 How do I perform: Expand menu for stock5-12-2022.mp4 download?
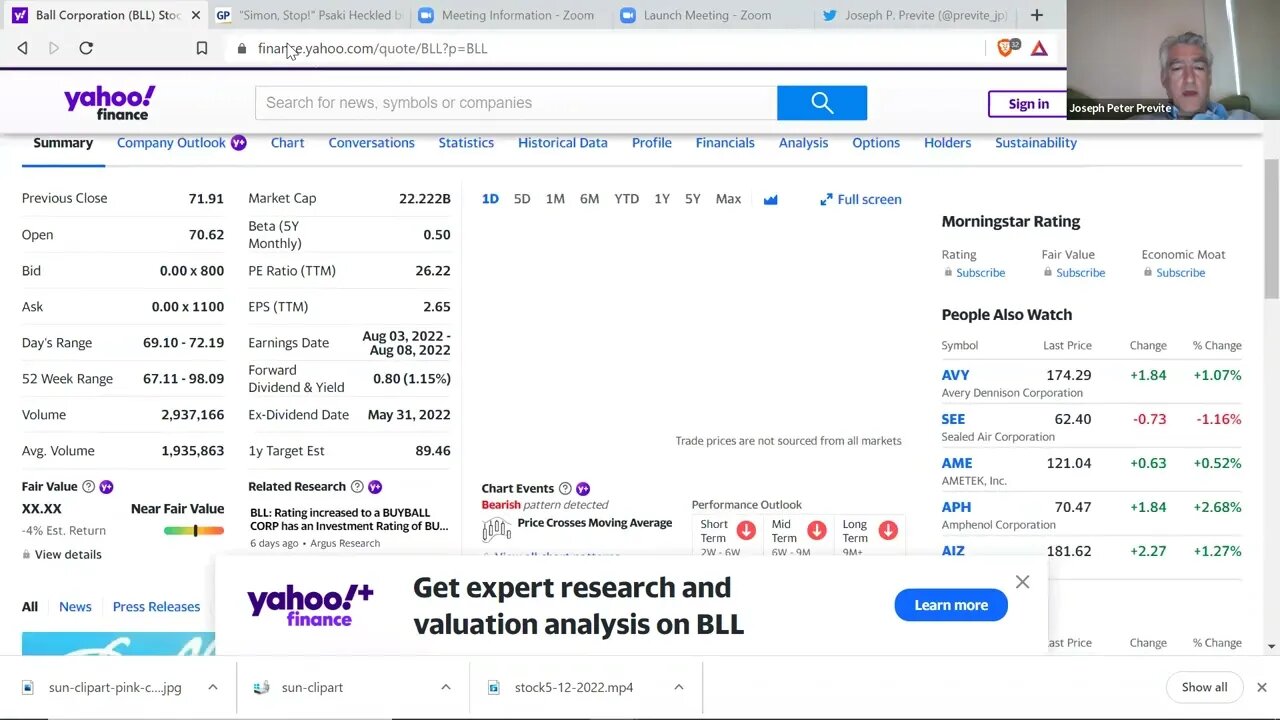tap(679, 687)
